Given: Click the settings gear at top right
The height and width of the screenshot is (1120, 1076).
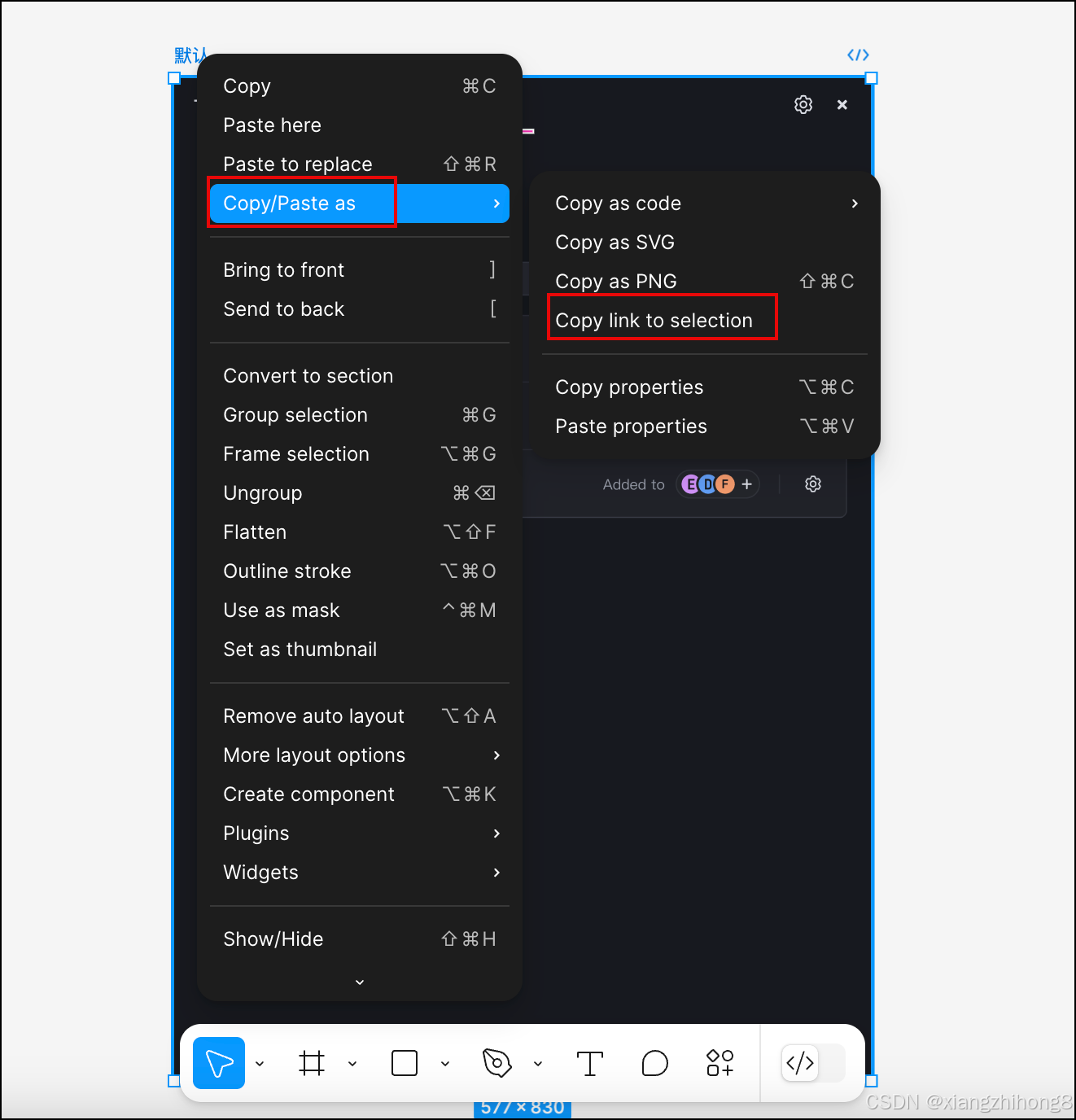Looking at the screenshot, I should click(x=803, y=105).
